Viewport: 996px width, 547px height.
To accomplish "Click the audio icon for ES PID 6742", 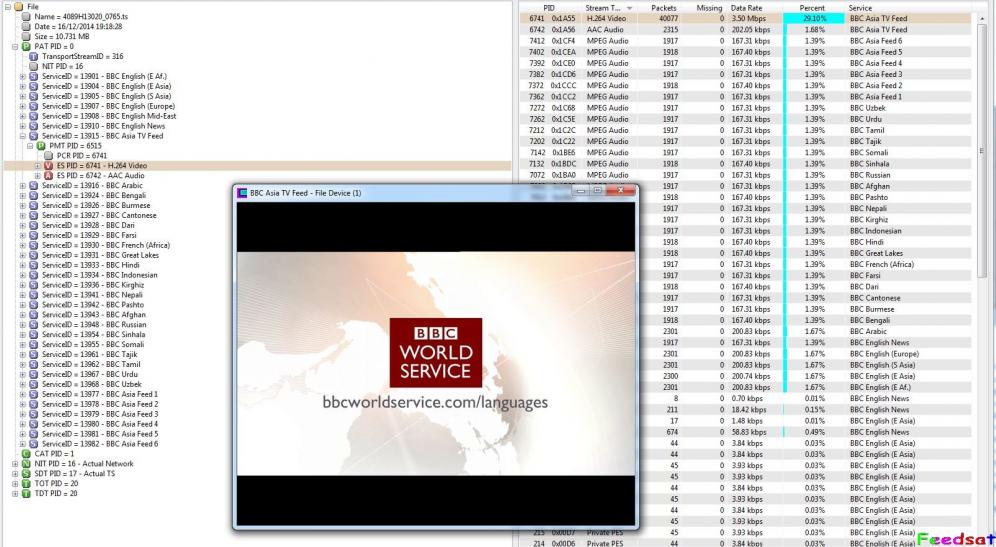I will click(48, 175).
